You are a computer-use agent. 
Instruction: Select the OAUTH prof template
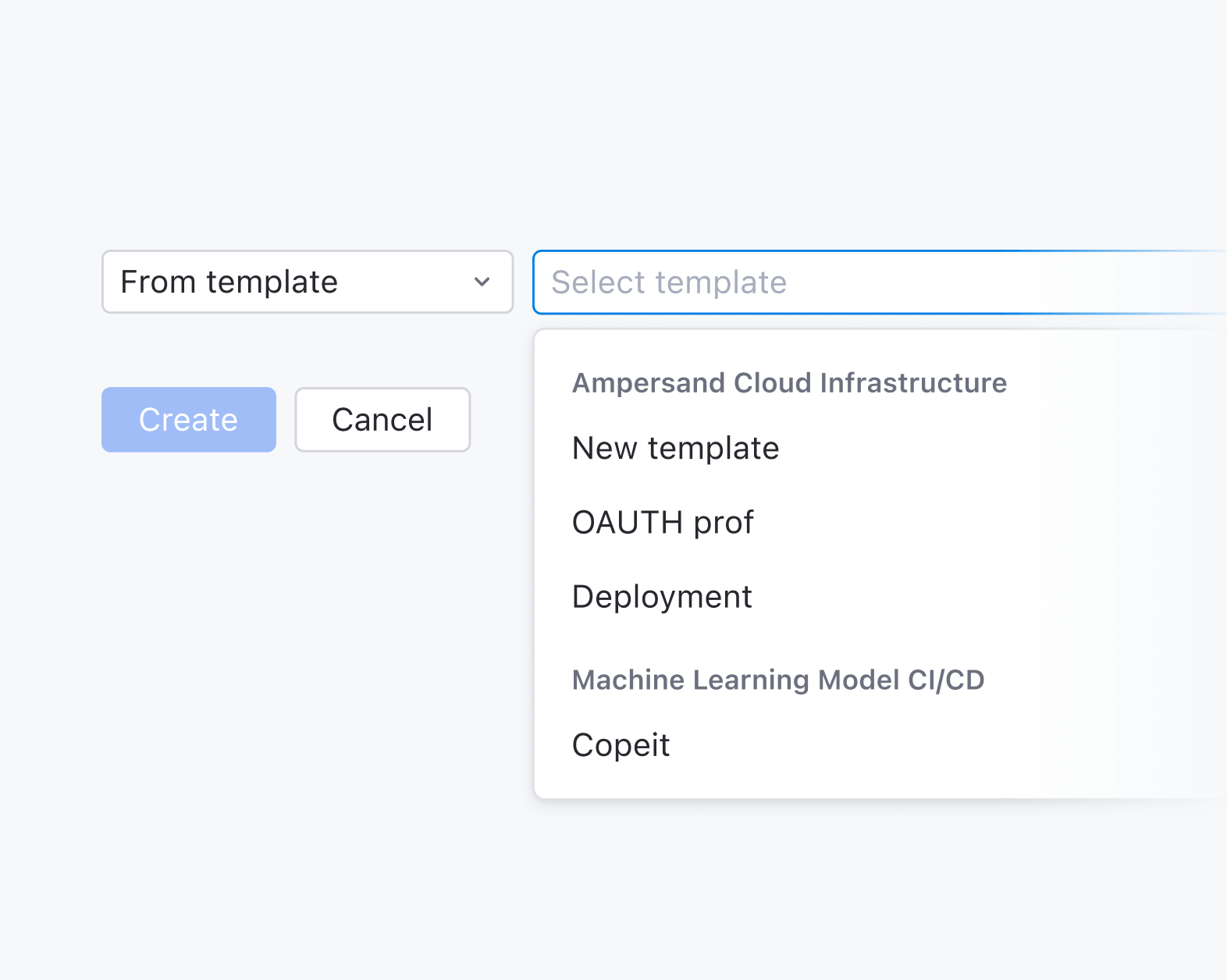tap(663, 523)
